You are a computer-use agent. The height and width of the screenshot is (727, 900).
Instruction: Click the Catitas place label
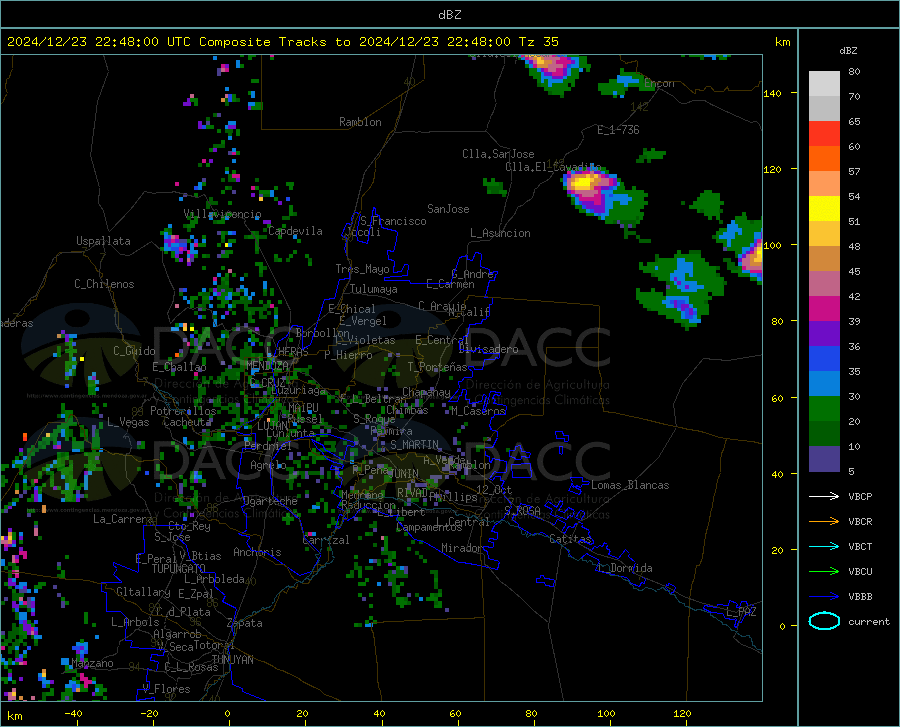coord(570,539)
